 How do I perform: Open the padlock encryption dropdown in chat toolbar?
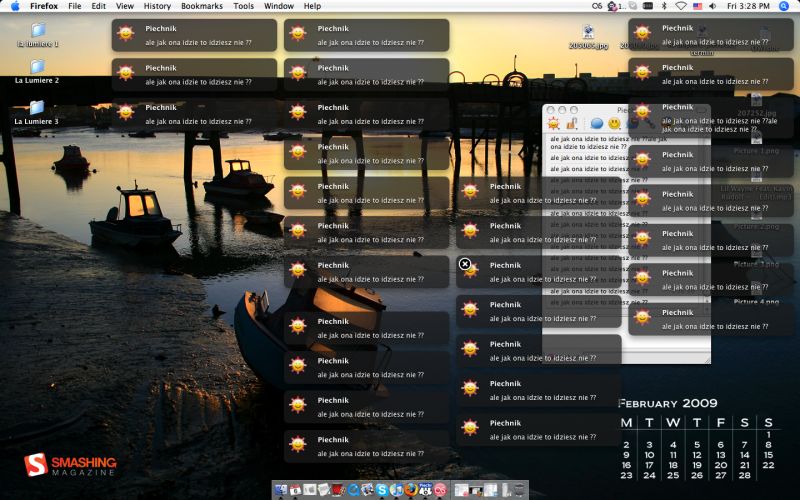(572, 123)
